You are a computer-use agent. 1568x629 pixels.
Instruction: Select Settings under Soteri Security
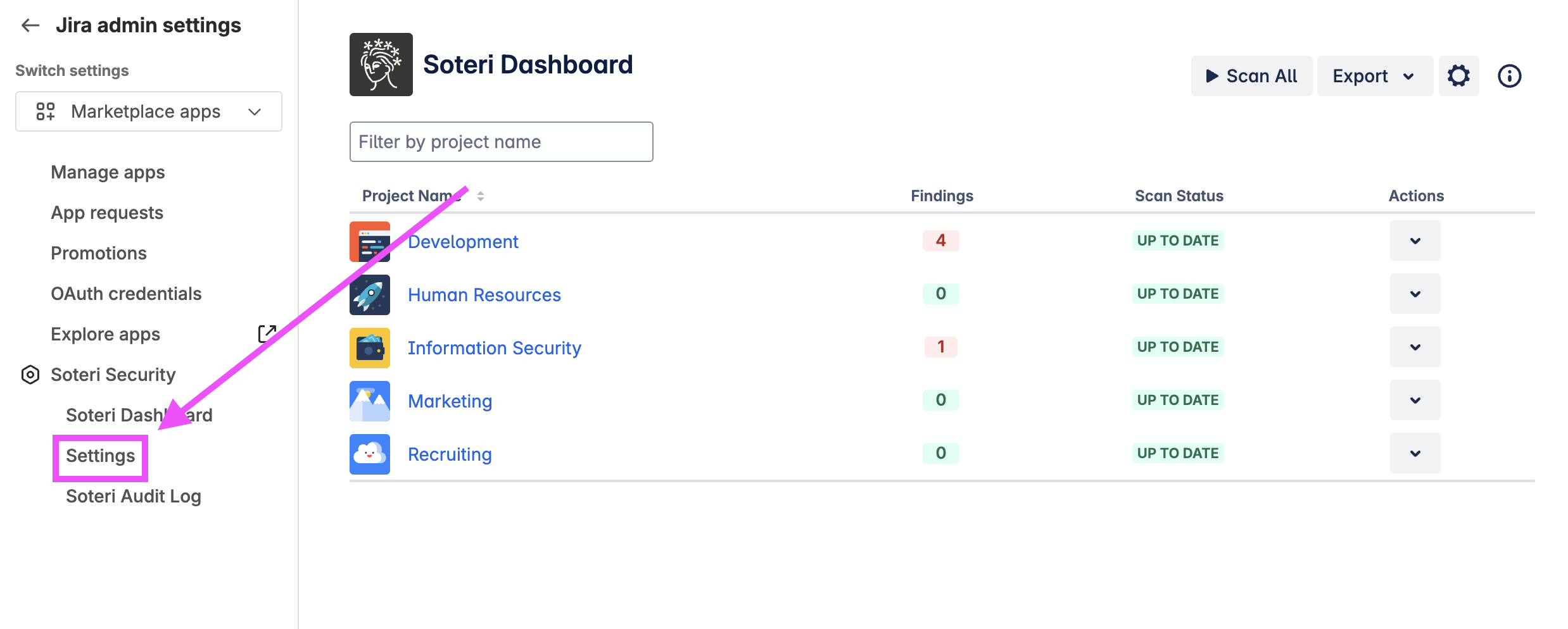tap(101, 456)
